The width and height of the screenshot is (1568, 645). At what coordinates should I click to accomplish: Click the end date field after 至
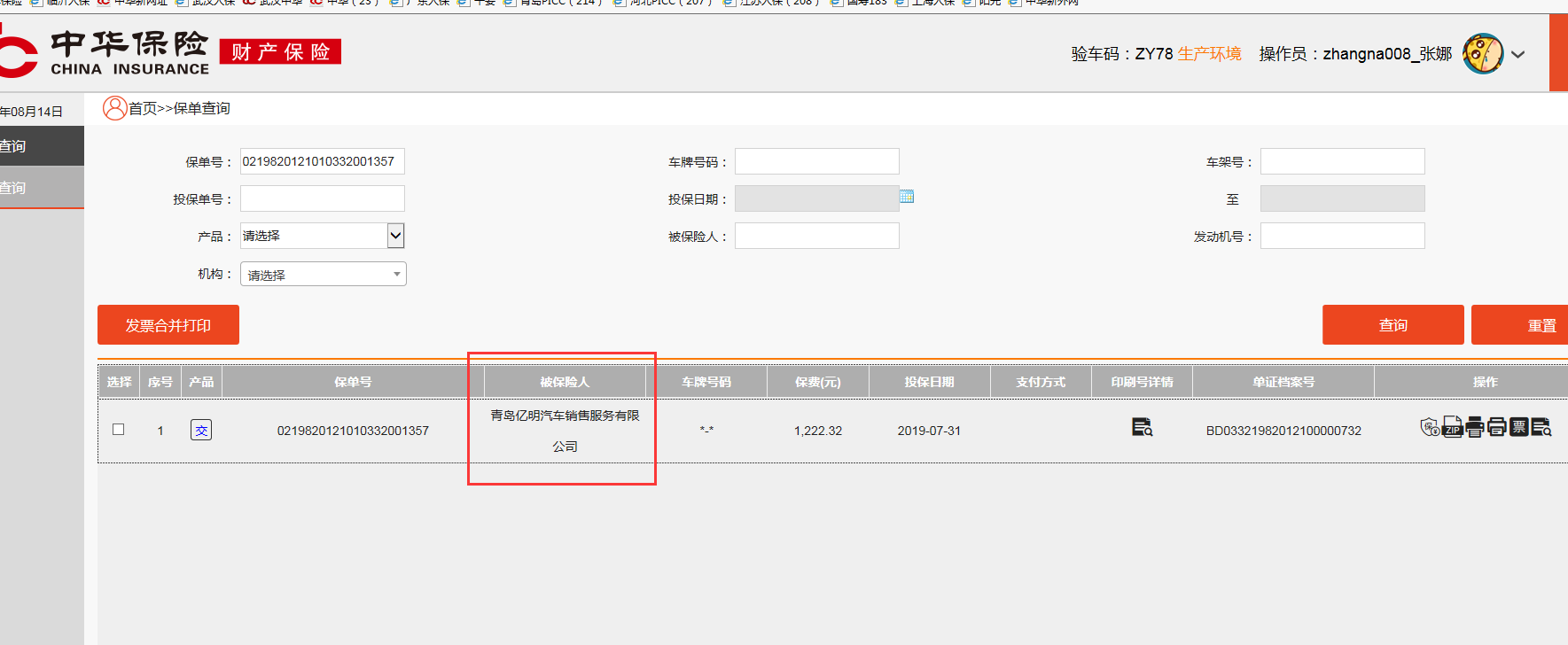[1343, 198]
